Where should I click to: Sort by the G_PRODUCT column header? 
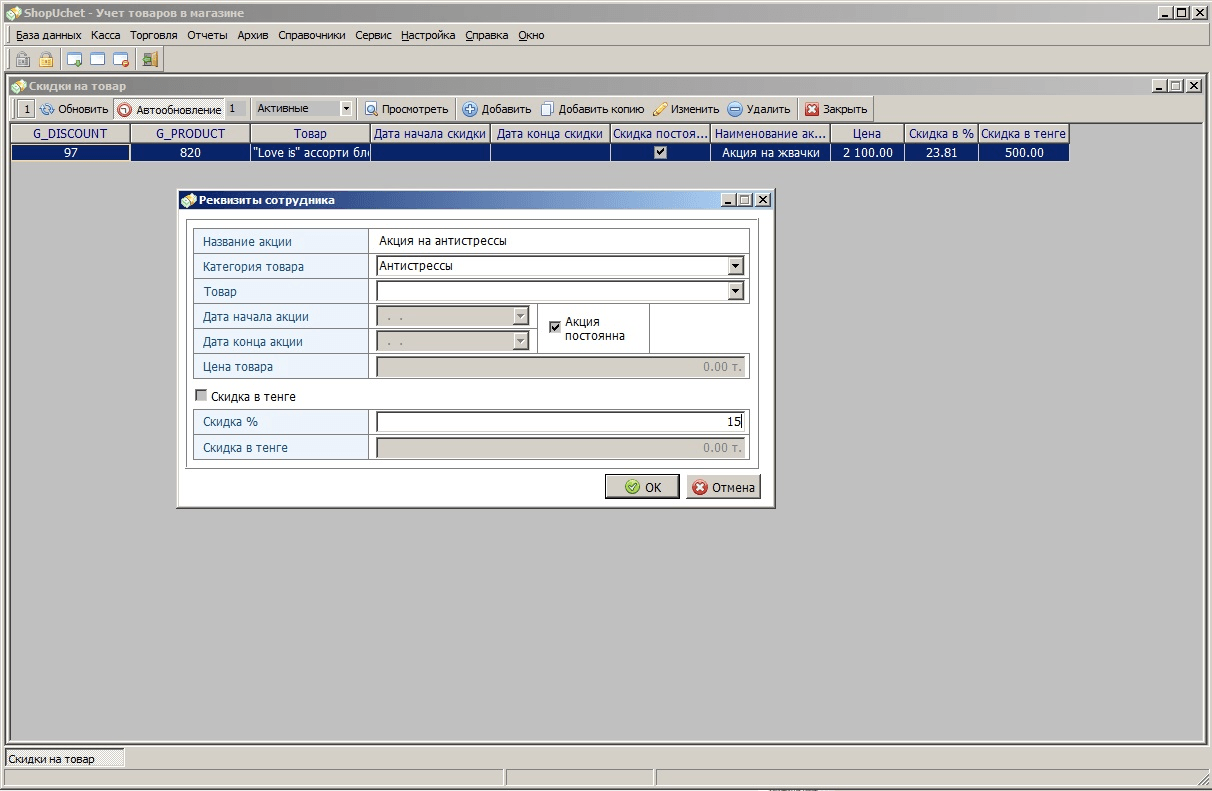click(190, 133)
